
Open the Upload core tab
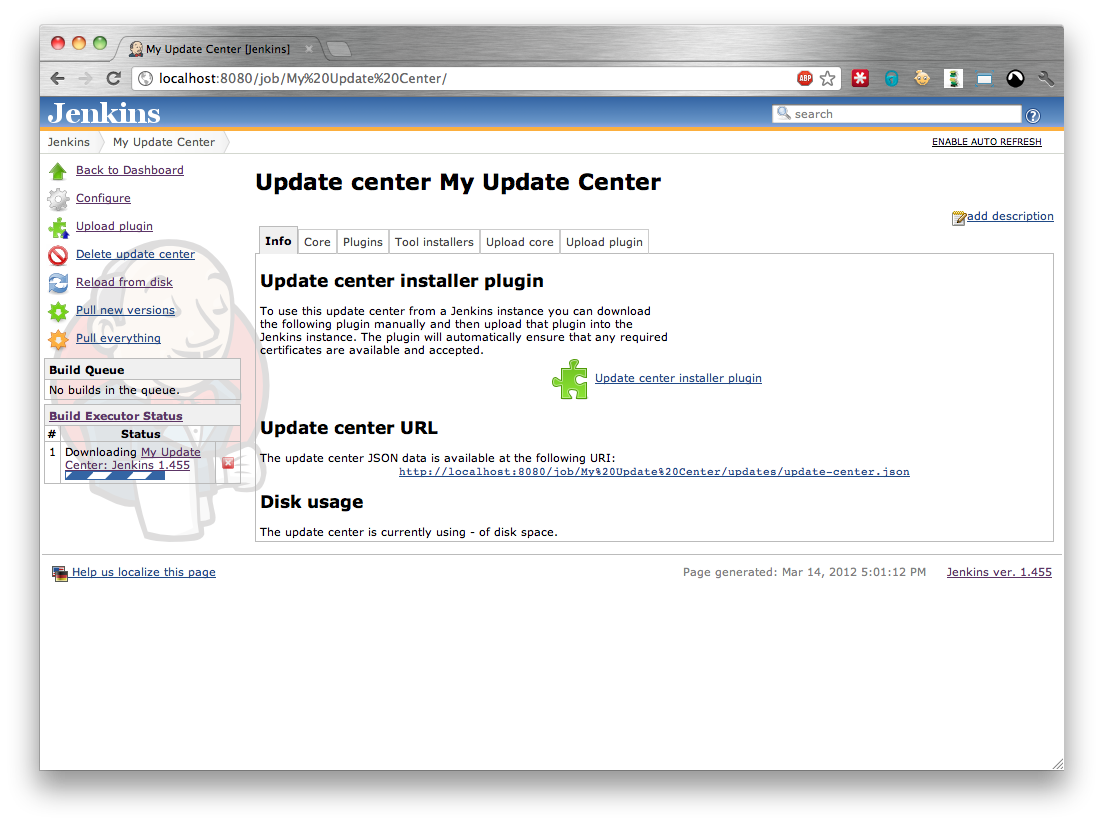point(520,241)
